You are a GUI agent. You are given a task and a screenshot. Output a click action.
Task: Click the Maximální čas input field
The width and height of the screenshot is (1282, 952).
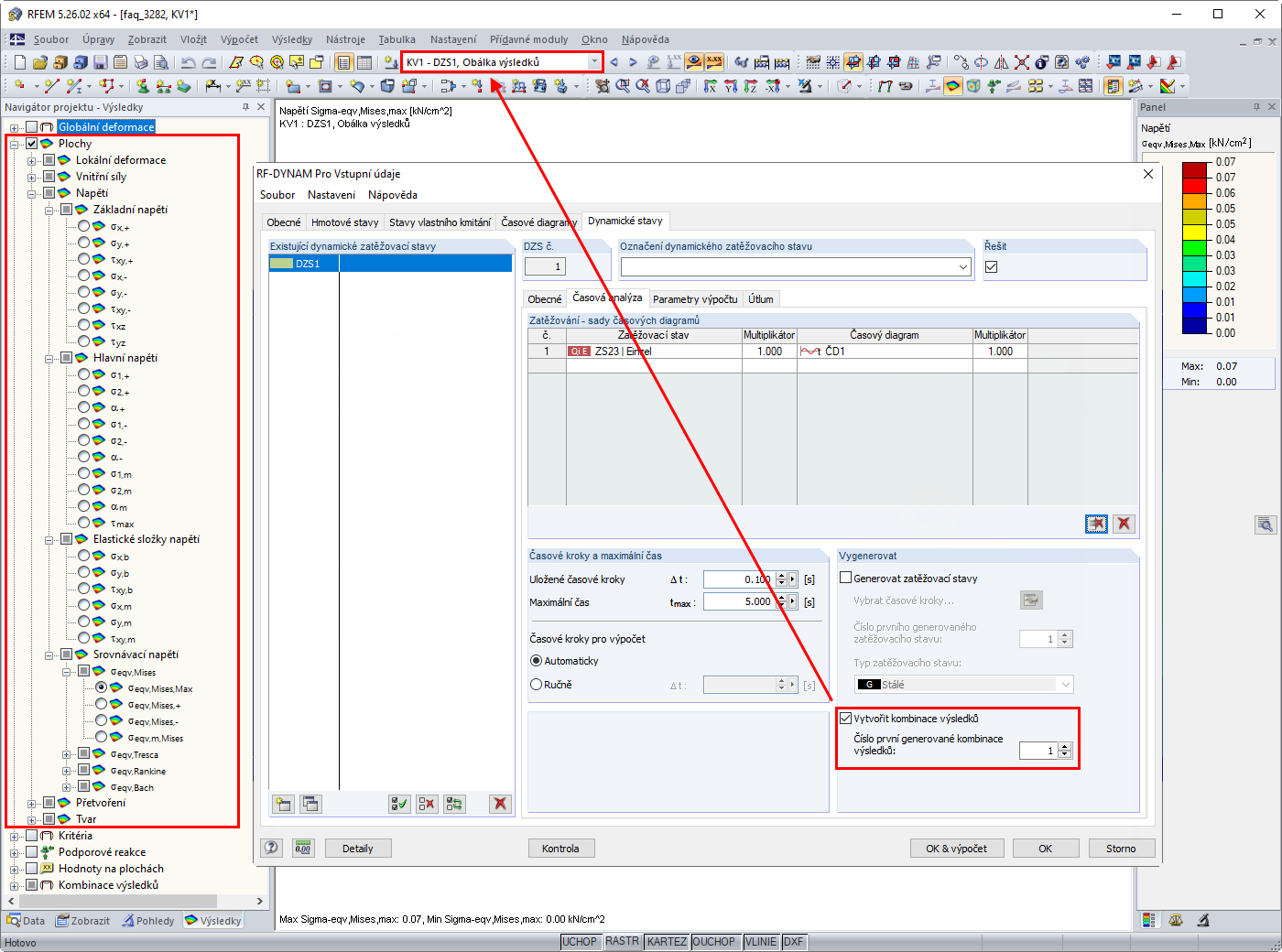(x=740, y=601)
